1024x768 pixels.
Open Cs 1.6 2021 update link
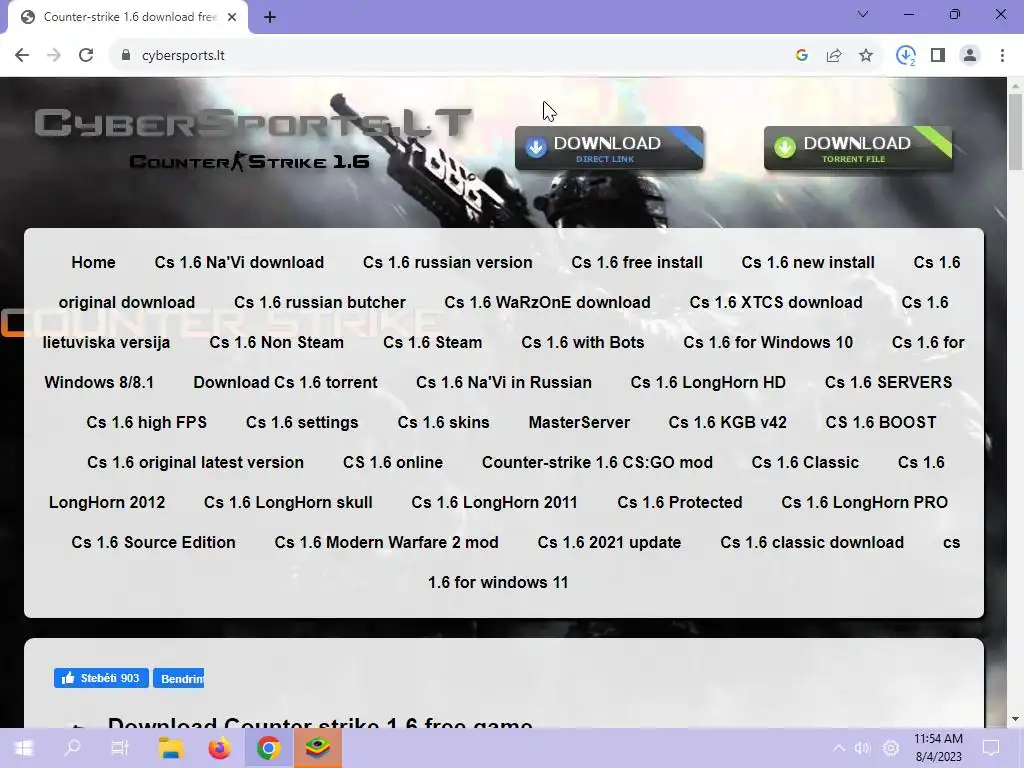click(x=609, y=542)
